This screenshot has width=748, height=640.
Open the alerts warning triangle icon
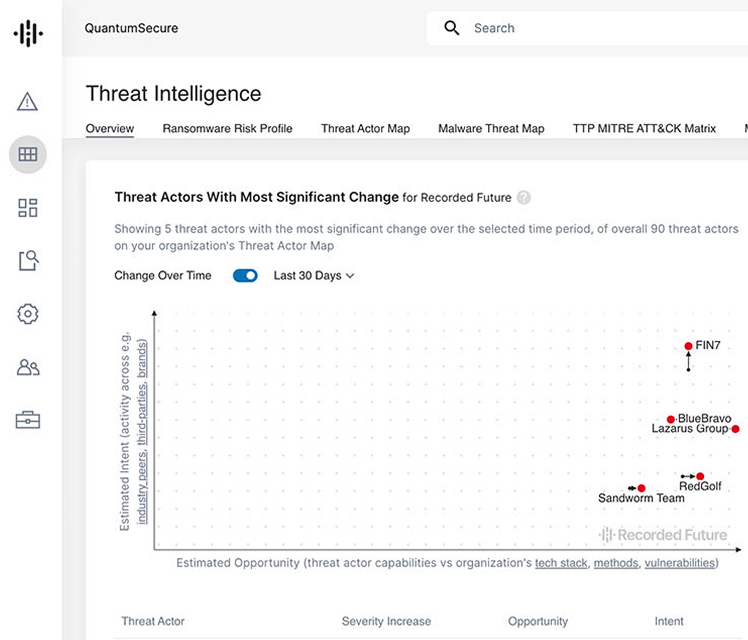click(28, 101)
